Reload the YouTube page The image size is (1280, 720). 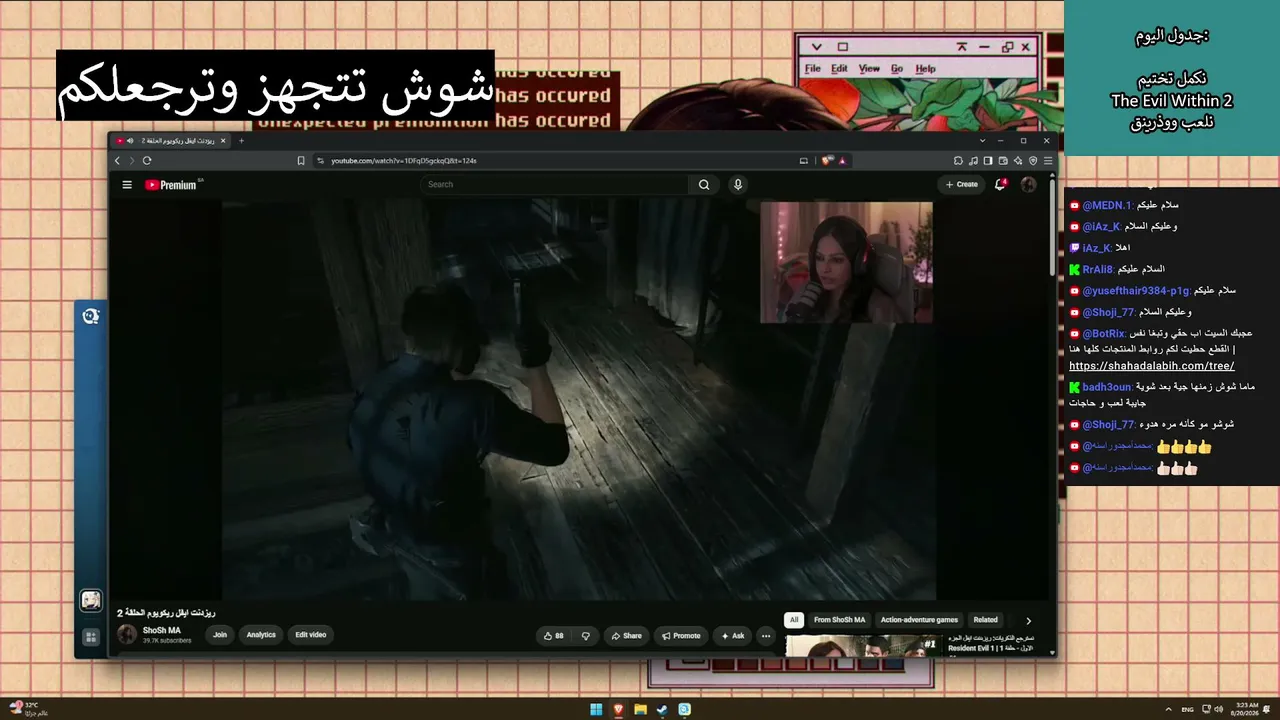[147, 160]
